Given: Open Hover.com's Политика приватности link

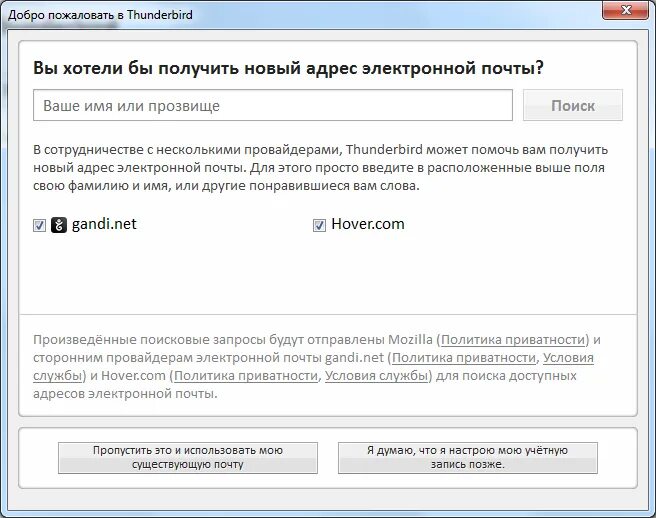Looking at the screenshot, I should tap(246, 376).
